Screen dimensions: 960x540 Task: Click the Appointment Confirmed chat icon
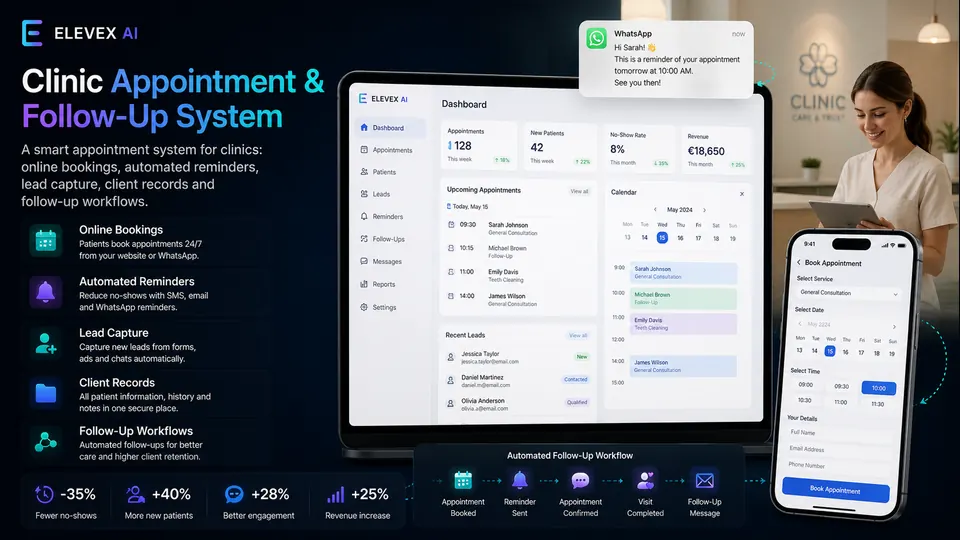580,481
